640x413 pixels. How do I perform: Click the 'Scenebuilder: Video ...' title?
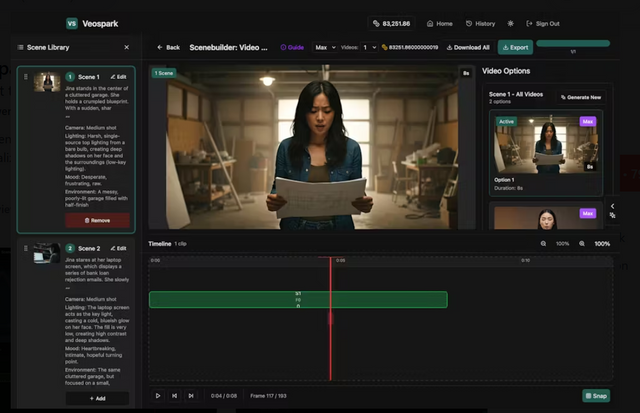point(228,47)
